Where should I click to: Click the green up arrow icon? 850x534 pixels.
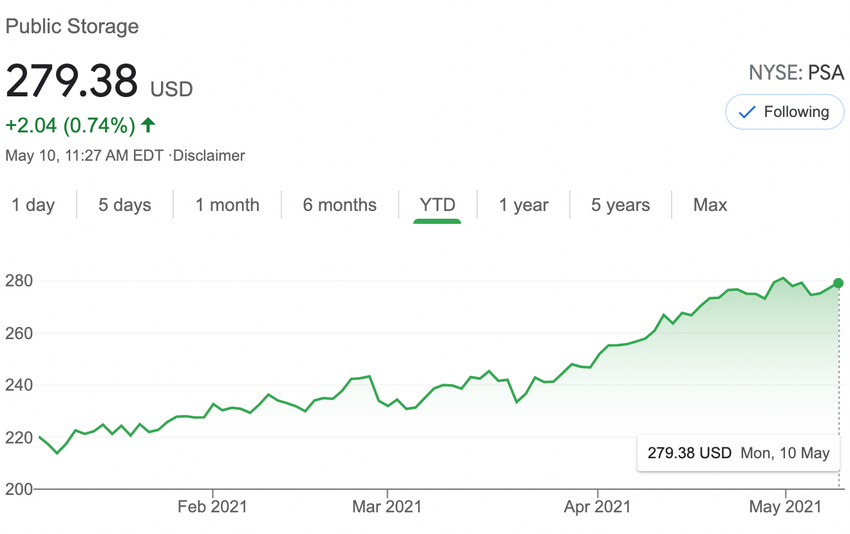click(x=148, y=125)
